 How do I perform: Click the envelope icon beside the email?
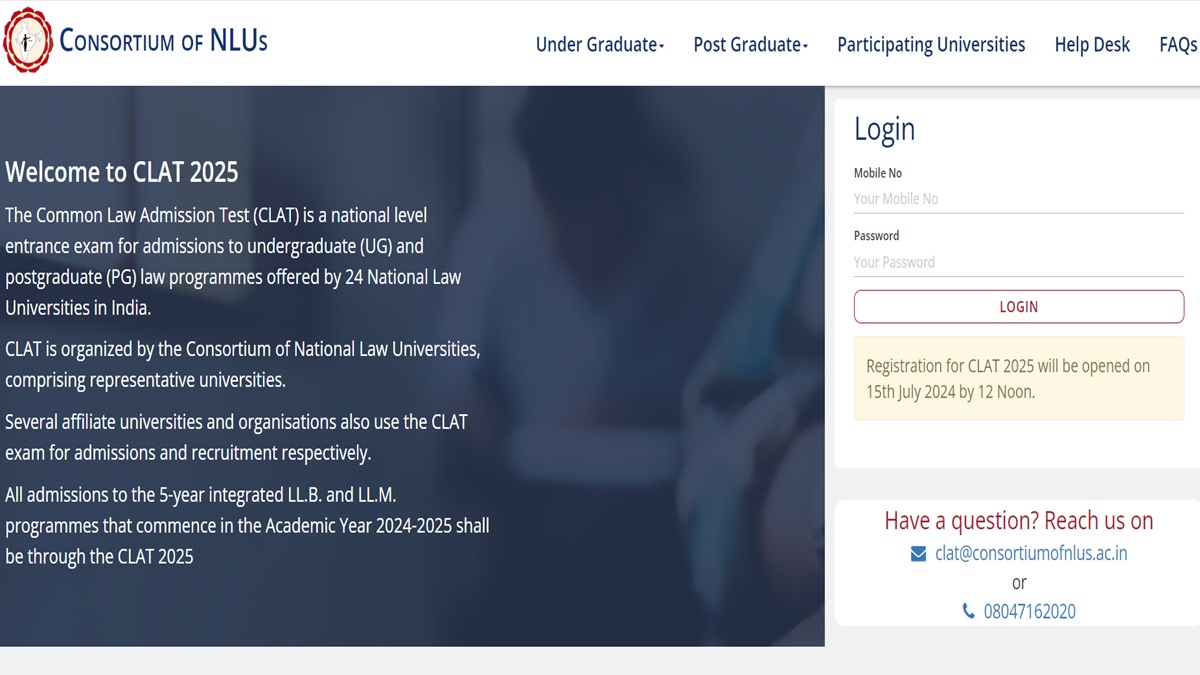[x=918, y=553]
